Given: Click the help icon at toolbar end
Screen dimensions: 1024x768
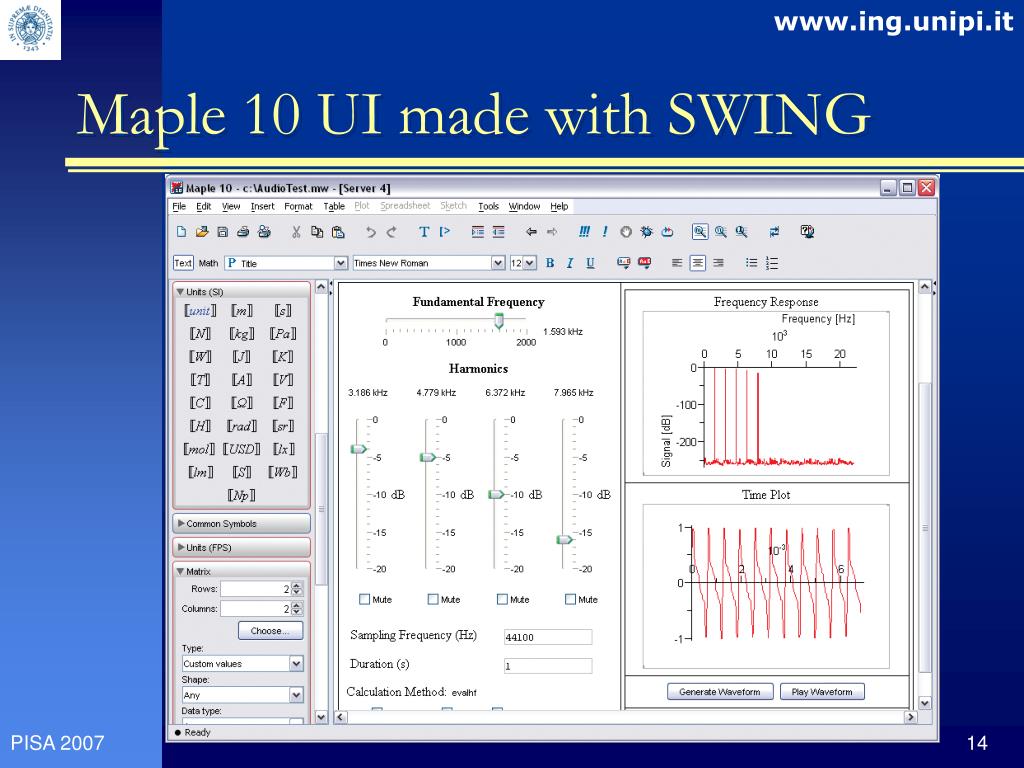Looking at the screenshot, I should [x=807, y=231].
